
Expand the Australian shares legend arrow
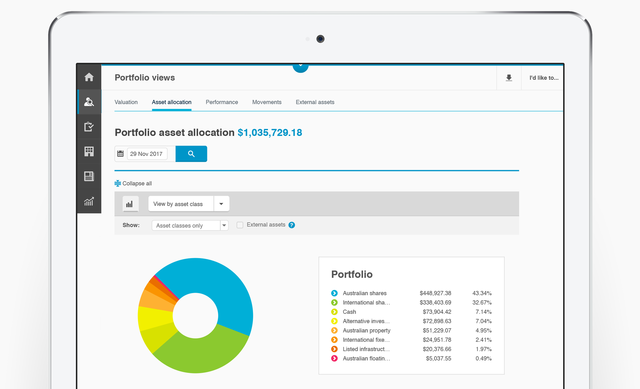tap(334, 293)
